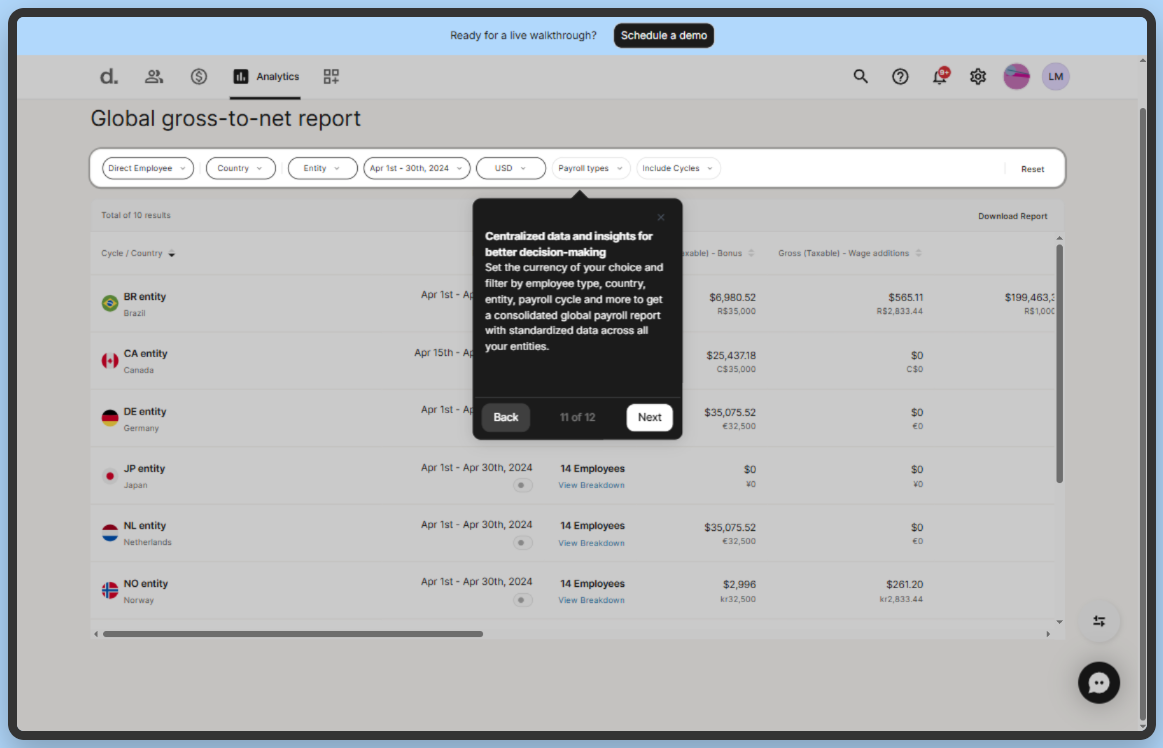Open the People icon in top navigation
1163x748 pixels.
(x=154, y=76)
